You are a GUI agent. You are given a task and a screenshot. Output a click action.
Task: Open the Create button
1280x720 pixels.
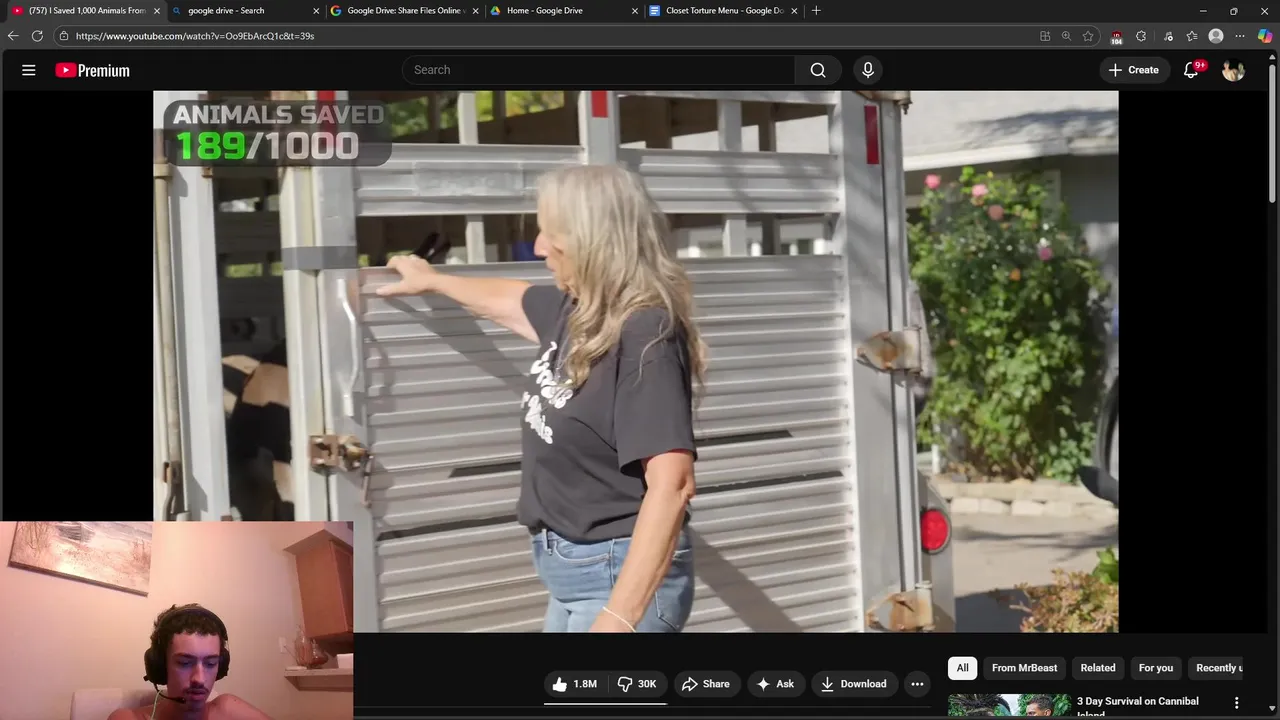(1134, 70)
